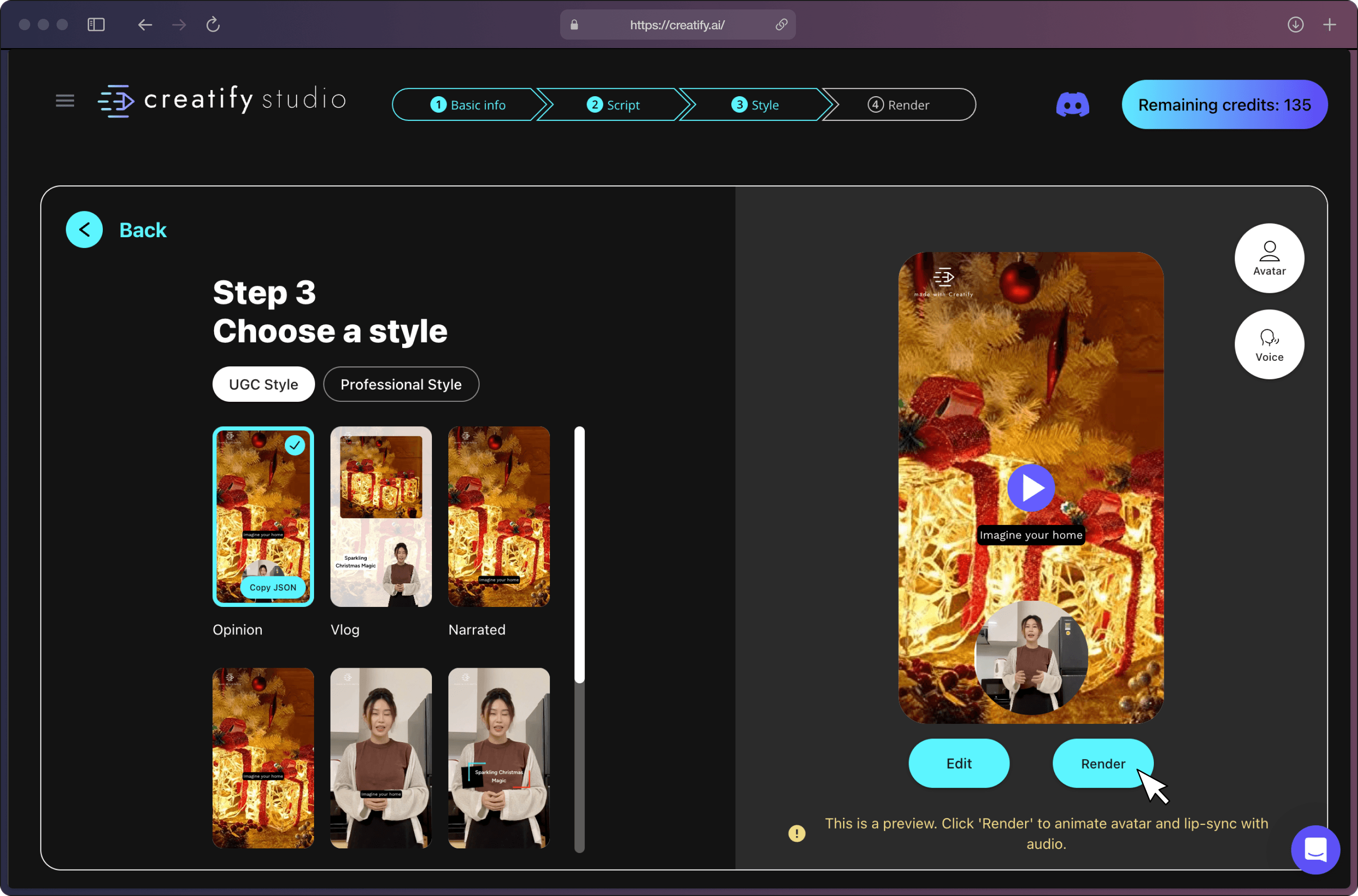Select the Vlog style thumbnail

click(380, 516)
